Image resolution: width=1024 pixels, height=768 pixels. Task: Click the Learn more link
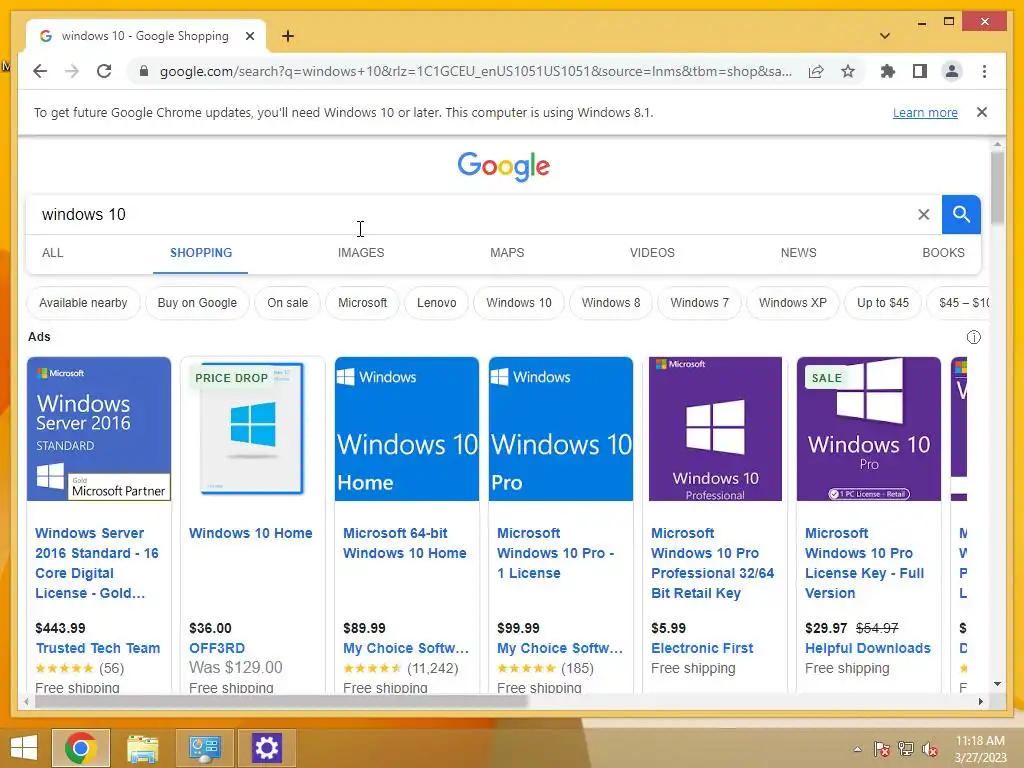(x=925, y=112)
